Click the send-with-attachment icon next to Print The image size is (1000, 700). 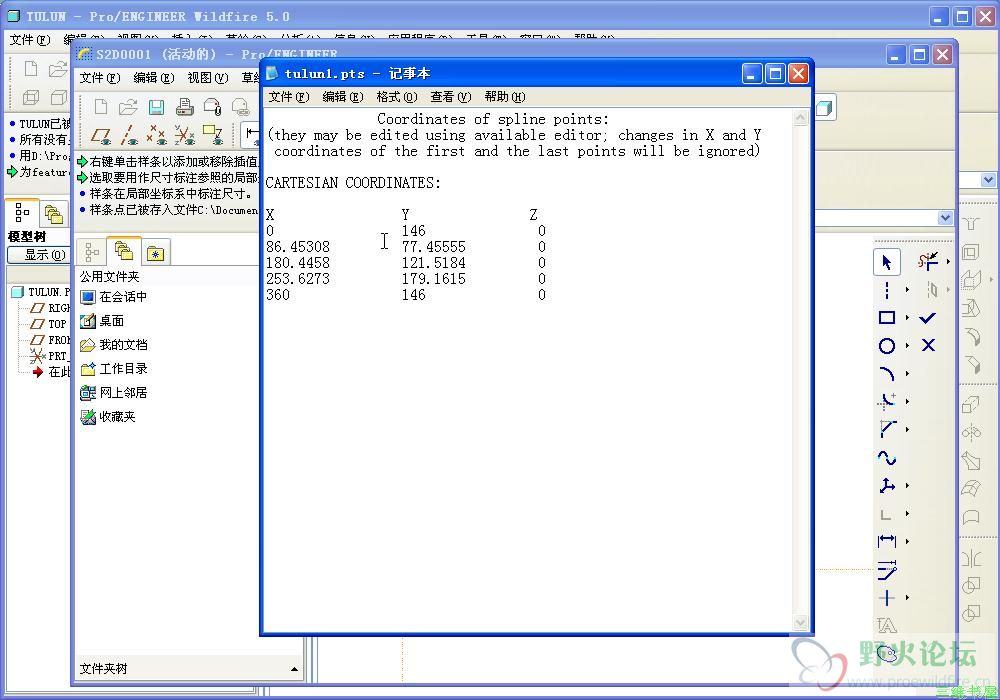212,107
